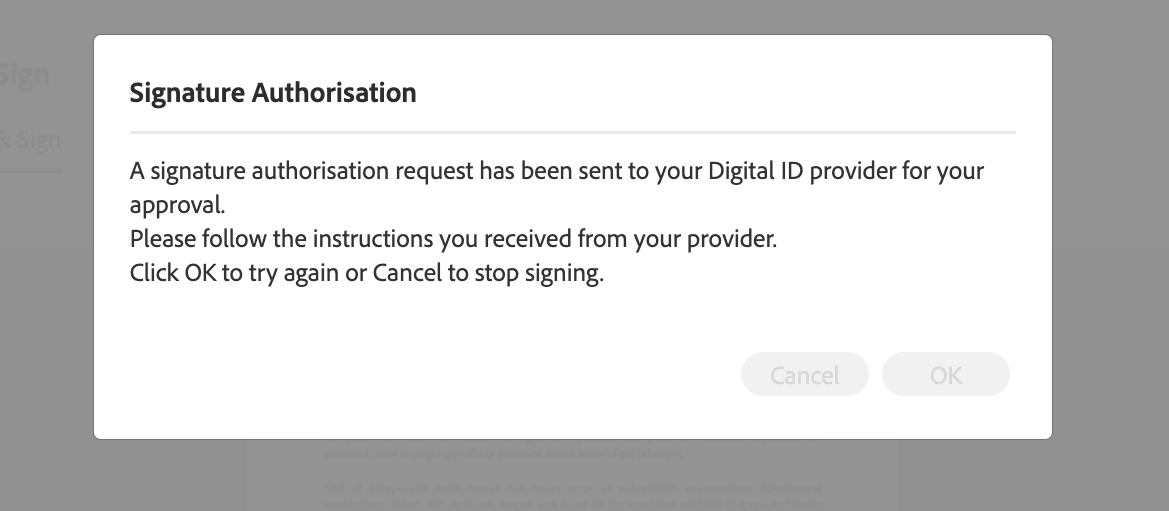The width and height of the screenshot is (1169, 511).
Task: Click dimmed document page margin below dialog
Action: pyautogui.click(x=285, y=475)
